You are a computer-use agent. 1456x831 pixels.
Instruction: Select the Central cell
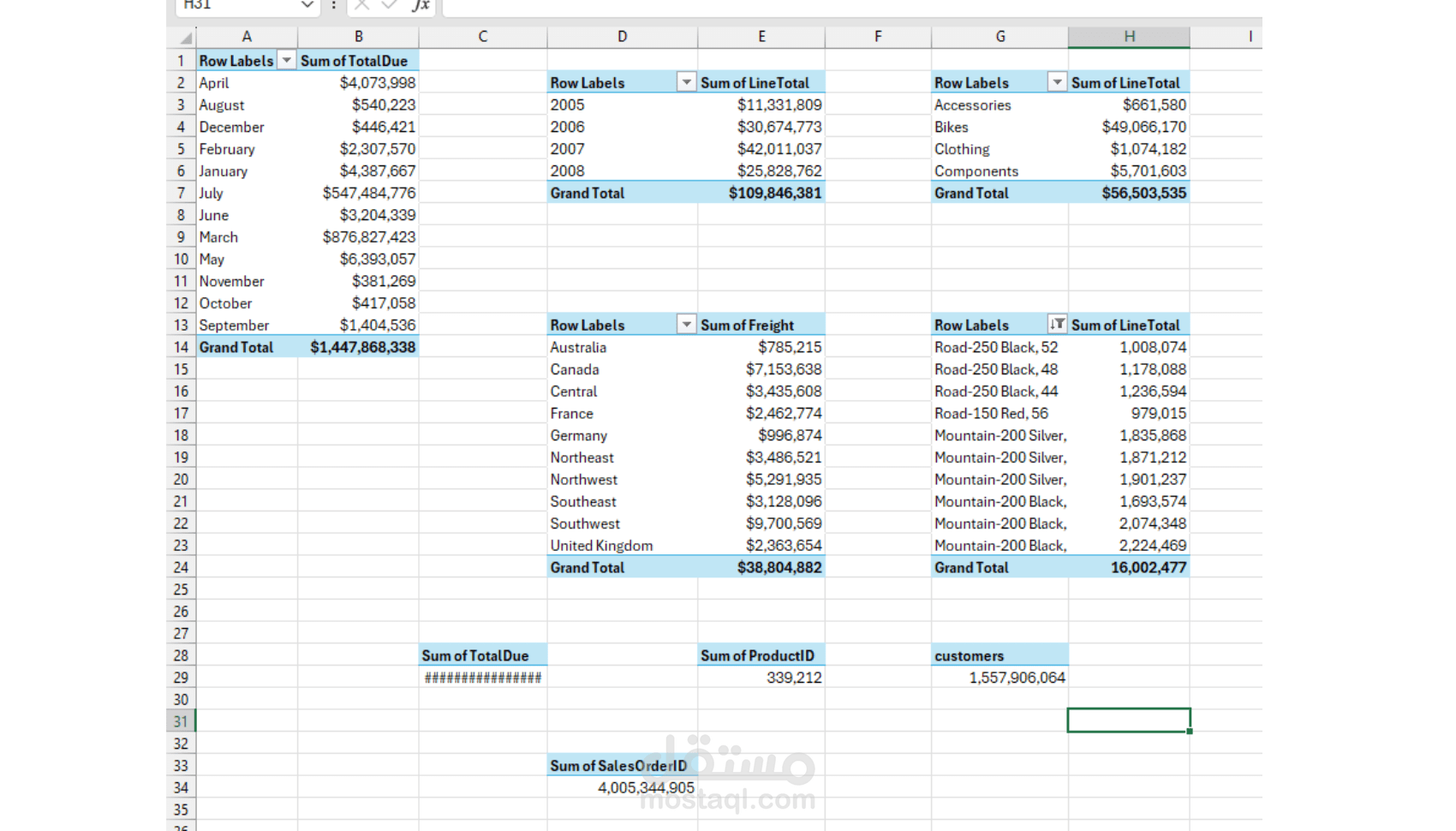tap(622, 392)
